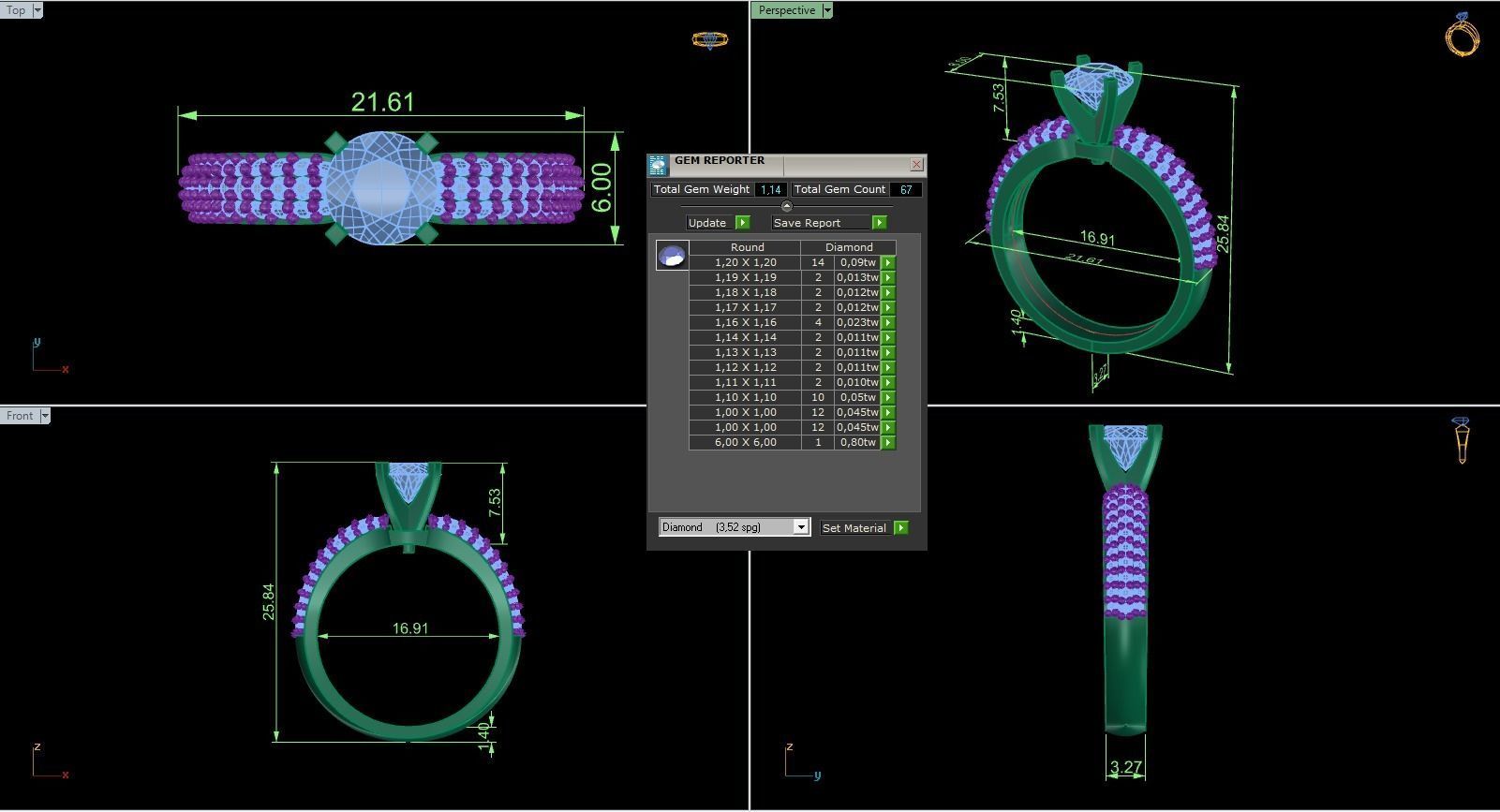
Task: Click the Total Gem Weight value field
Action: coord(770,190)
